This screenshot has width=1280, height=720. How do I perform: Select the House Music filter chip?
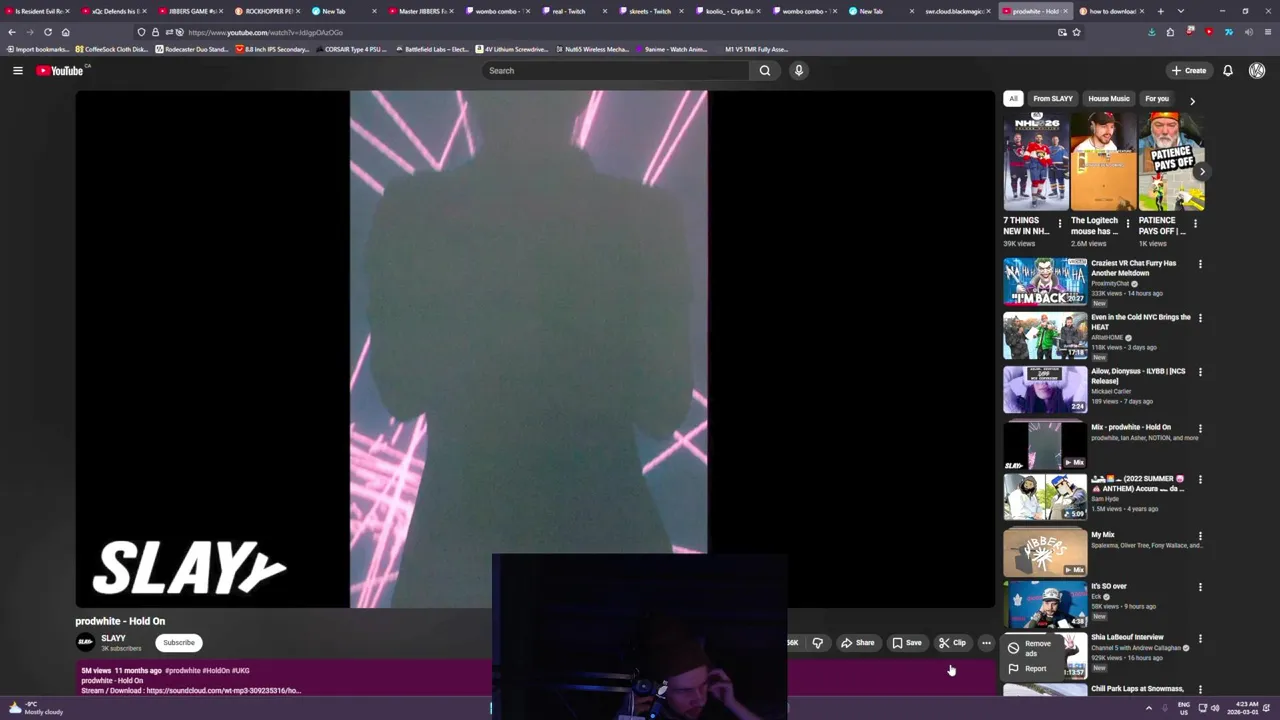click(x=1109, y=99)
